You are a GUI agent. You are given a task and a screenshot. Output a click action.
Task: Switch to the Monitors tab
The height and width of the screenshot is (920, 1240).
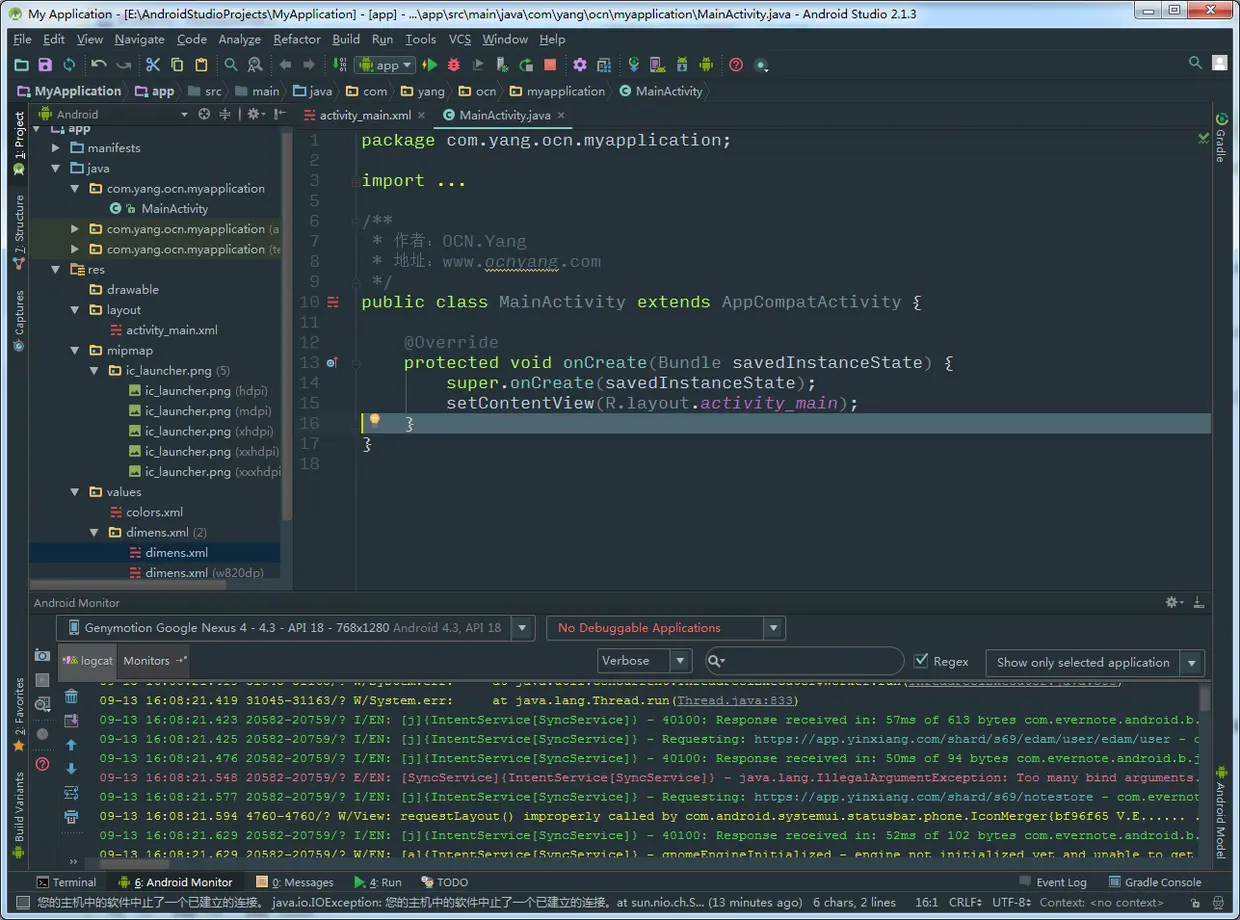click(x=147, y=661)
